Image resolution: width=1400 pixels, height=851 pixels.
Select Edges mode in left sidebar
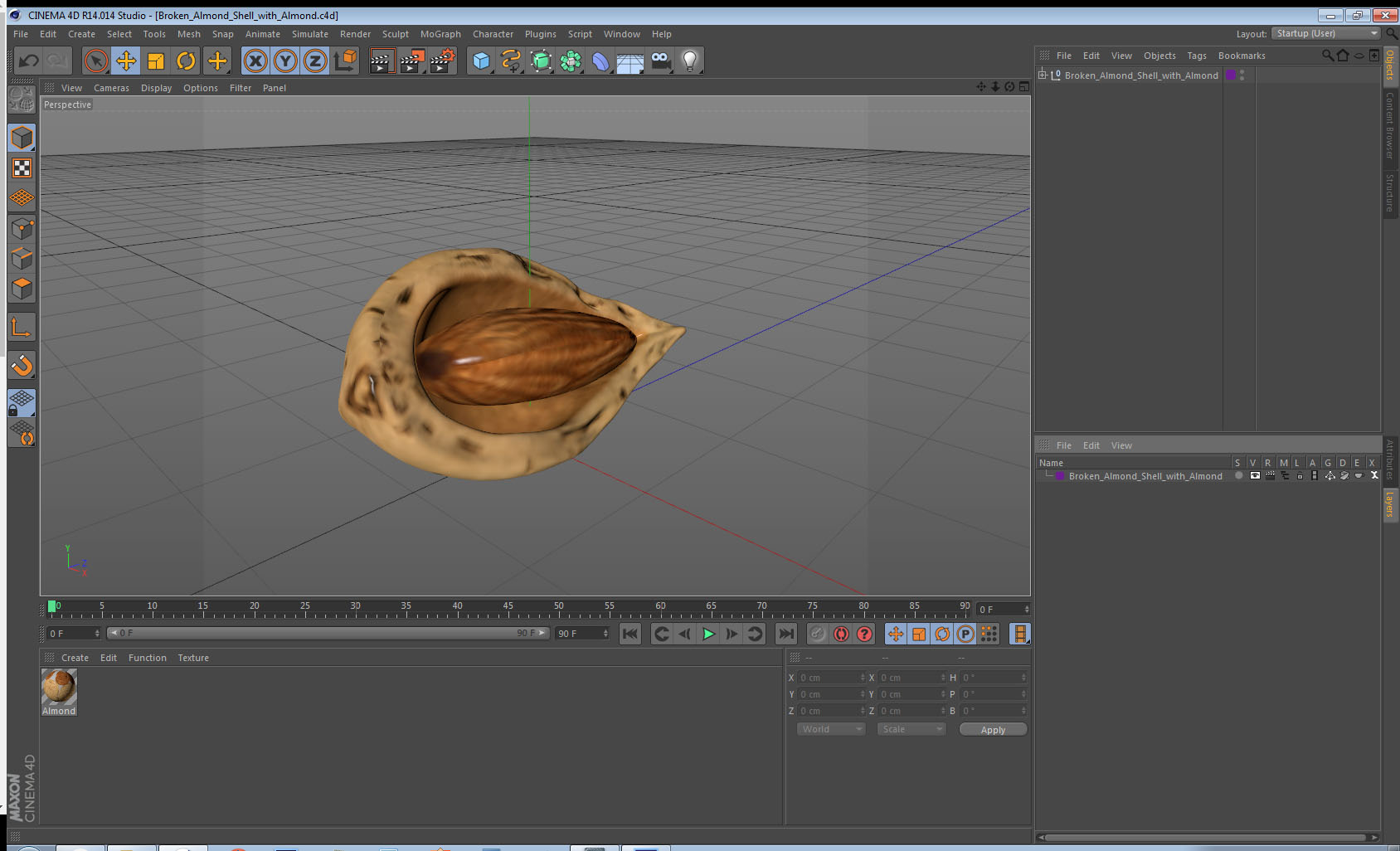click(22, 259)
